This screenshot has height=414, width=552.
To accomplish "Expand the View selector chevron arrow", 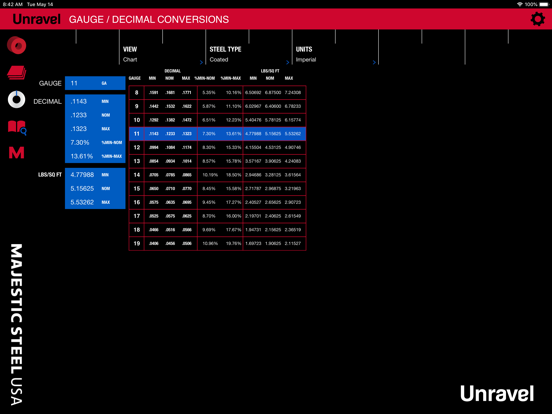I will point(201,62).
